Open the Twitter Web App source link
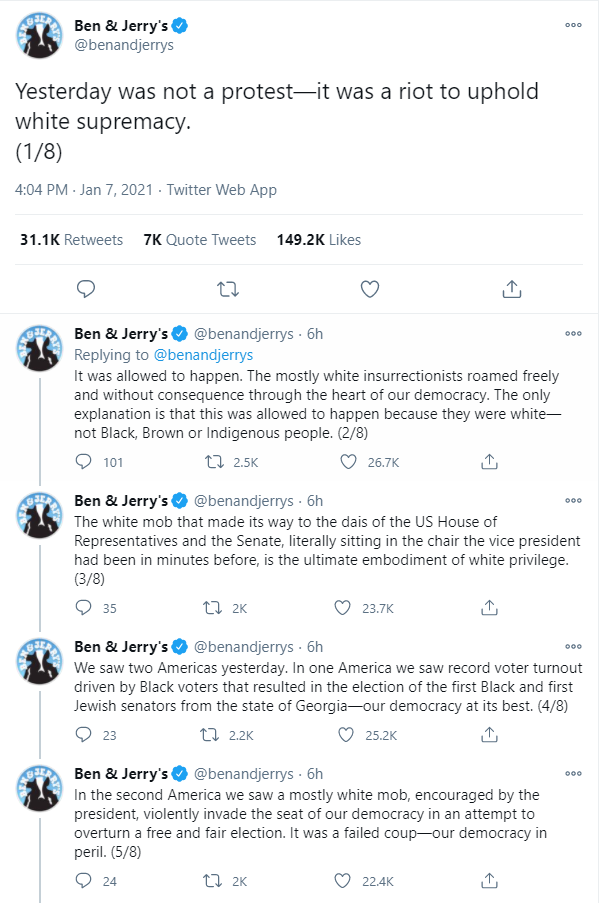This screenshot has height=903, width=604. coord(222,189)
